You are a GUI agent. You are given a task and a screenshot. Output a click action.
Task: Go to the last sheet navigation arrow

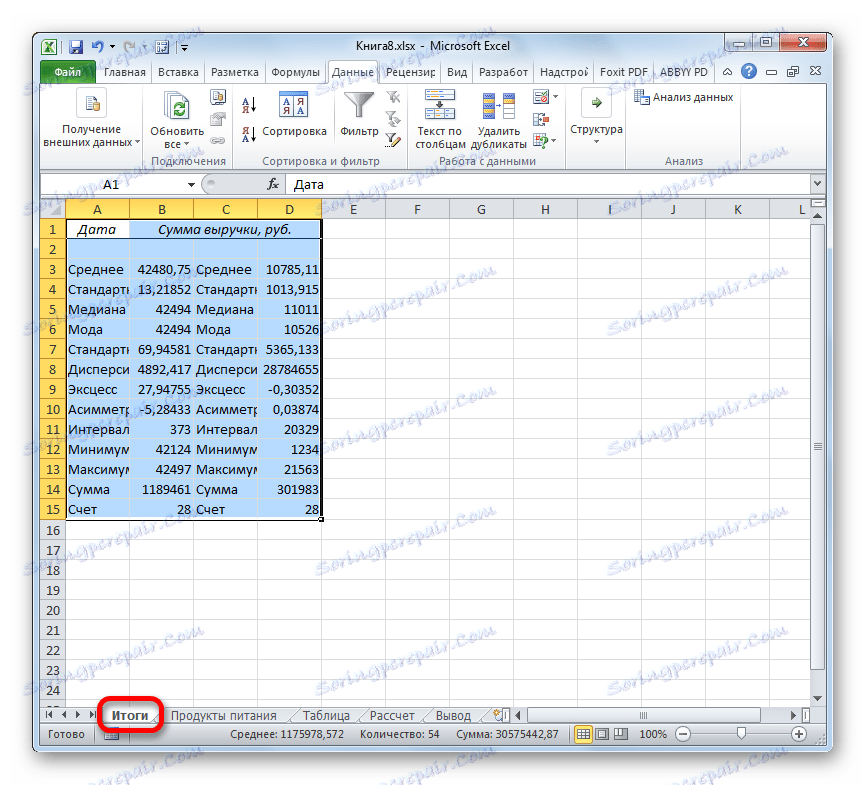[x=92, y=715]
